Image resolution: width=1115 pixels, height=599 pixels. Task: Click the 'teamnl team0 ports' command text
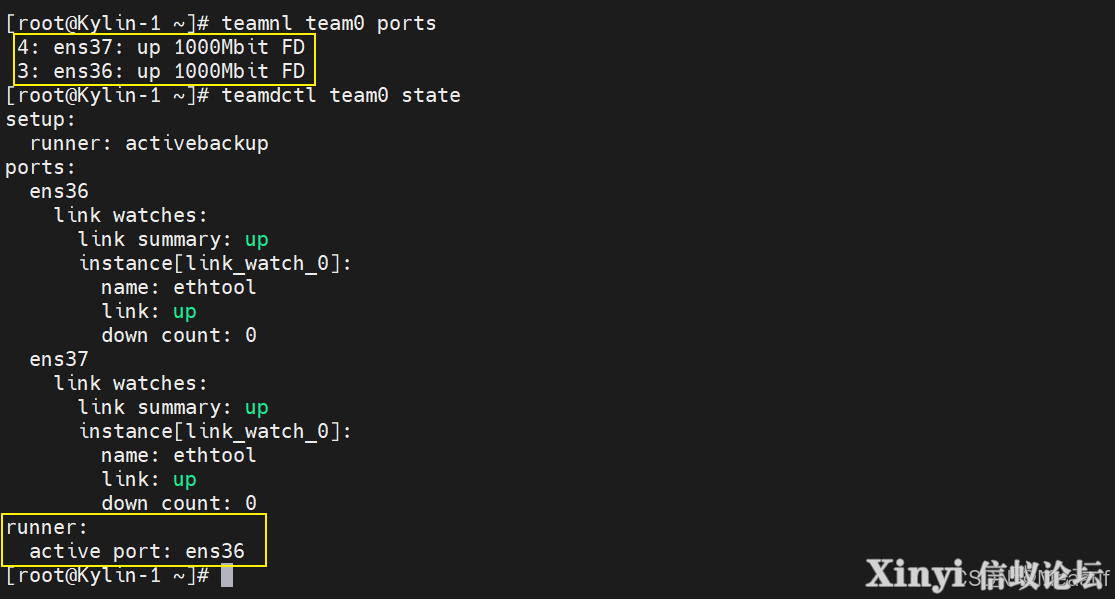pos(329,23)
